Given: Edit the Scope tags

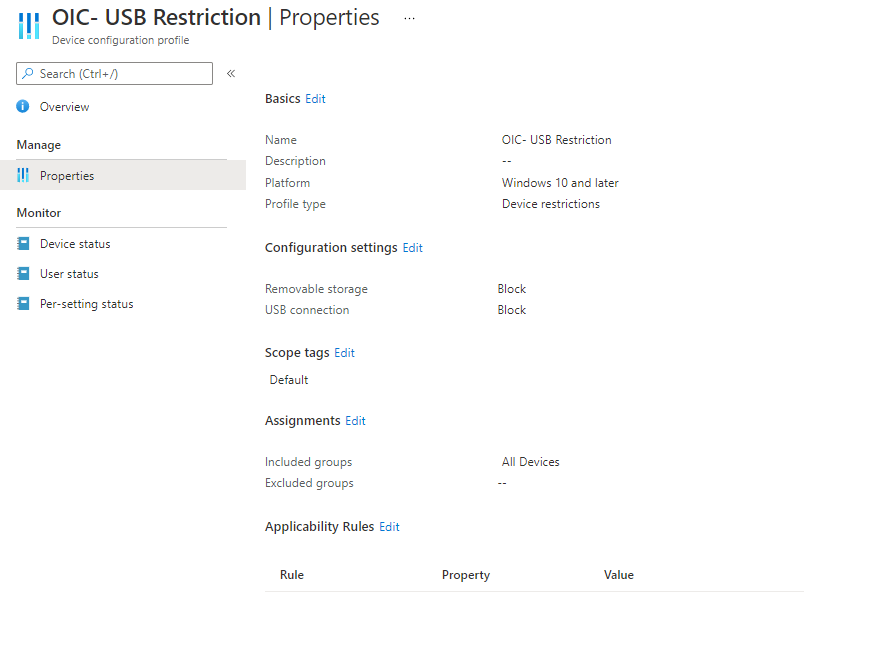Looking at the screenshot, I should [x=344, y=352].
